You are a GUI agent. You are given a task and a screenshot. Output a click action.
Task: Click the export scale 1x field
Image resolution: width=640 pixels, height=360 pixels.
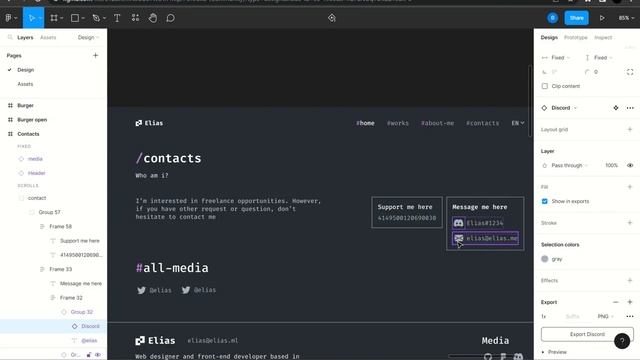pos(544,316)
